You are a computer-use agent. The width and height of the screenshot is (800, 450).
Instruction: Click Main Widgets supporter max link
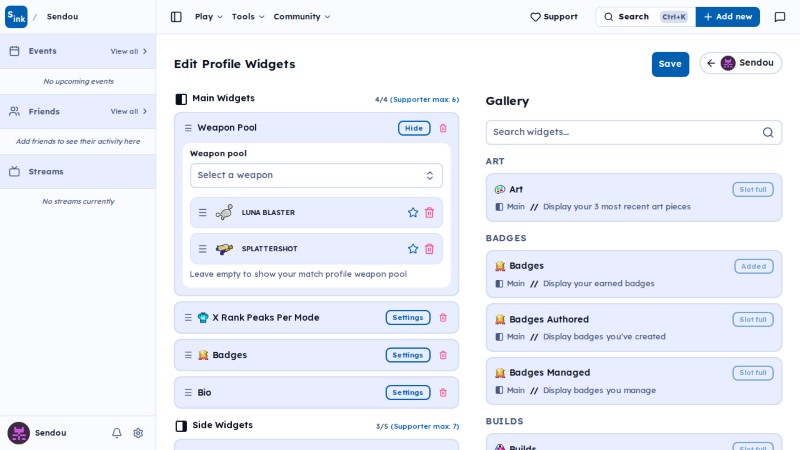click(x=424, y=99)
